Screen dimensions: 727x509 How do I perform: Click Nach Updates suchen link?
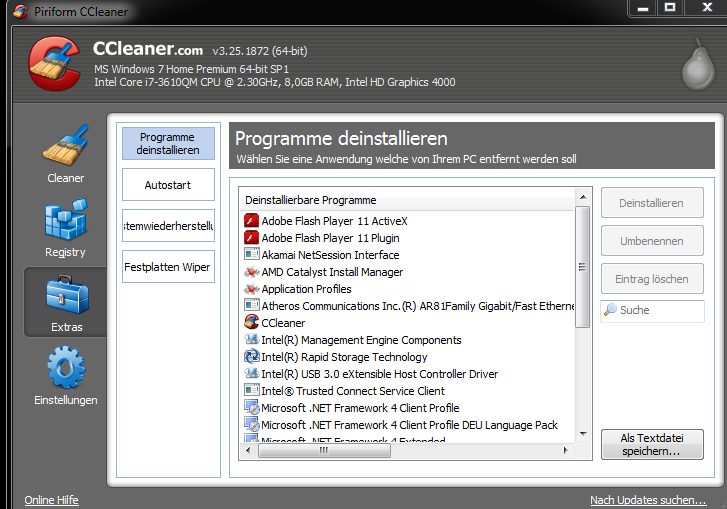648,500
